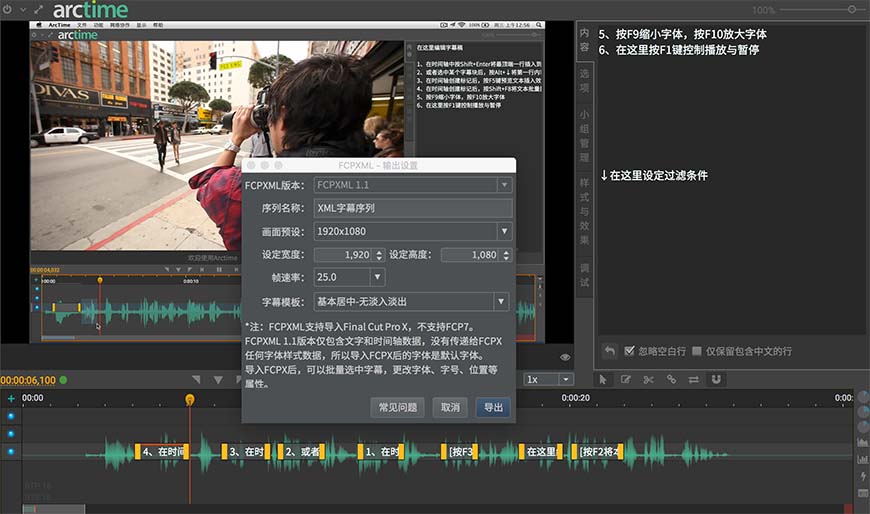Select the subtitle block '1、在时'
The image size is (870, 514).
381,451
